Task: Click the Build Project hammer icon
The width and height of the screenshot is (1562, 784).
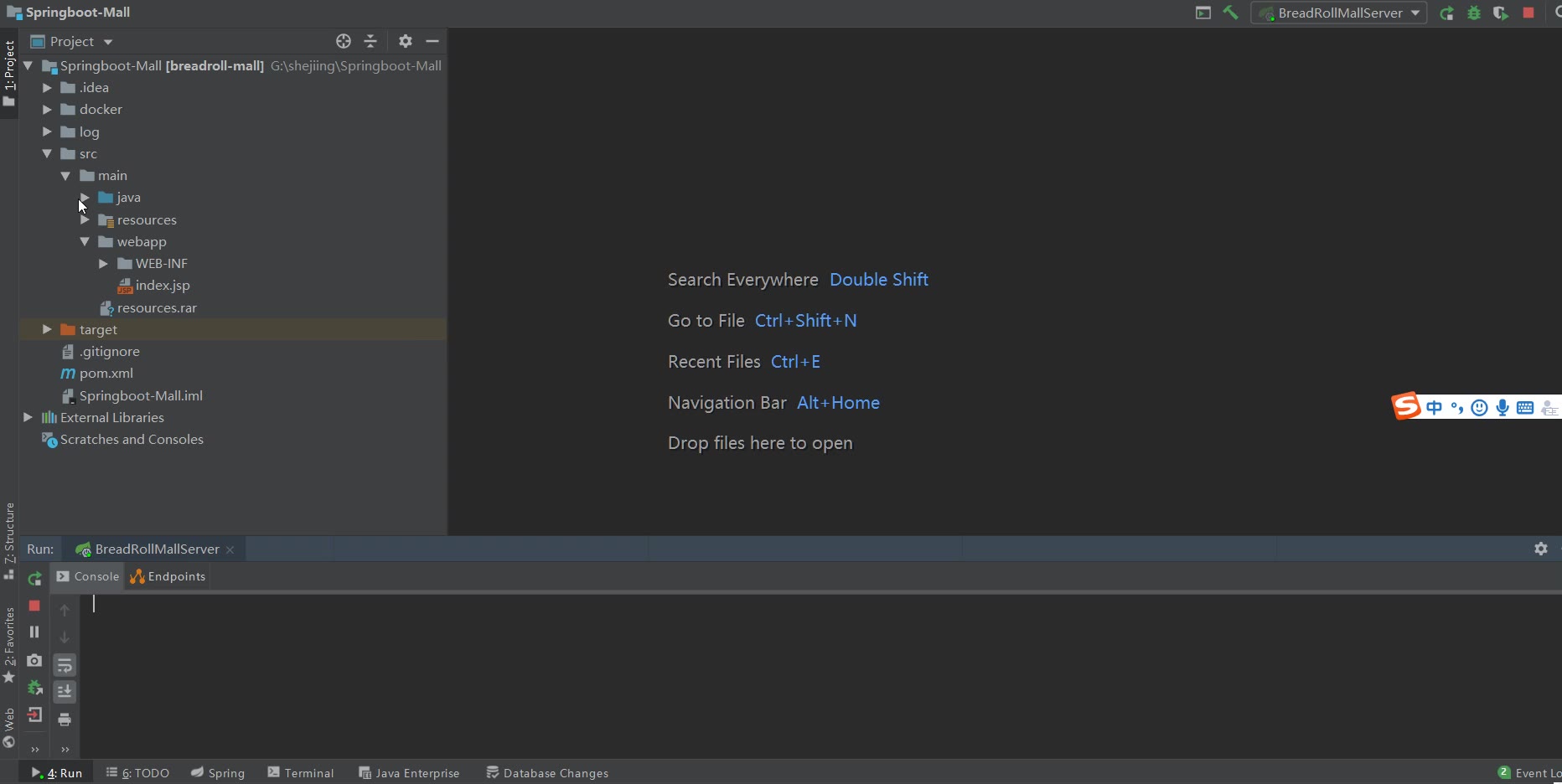Action: pos(1230,13)
